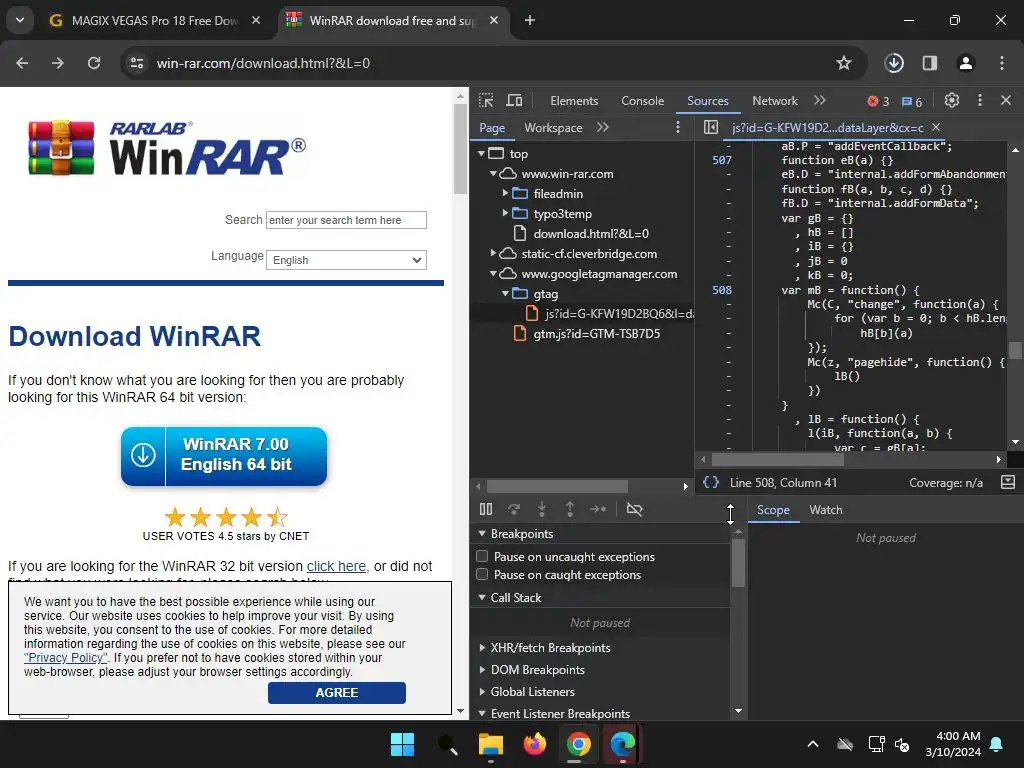Follow the 32 bit 'click here' link
1024x768 pixels.
pos(337,566)
